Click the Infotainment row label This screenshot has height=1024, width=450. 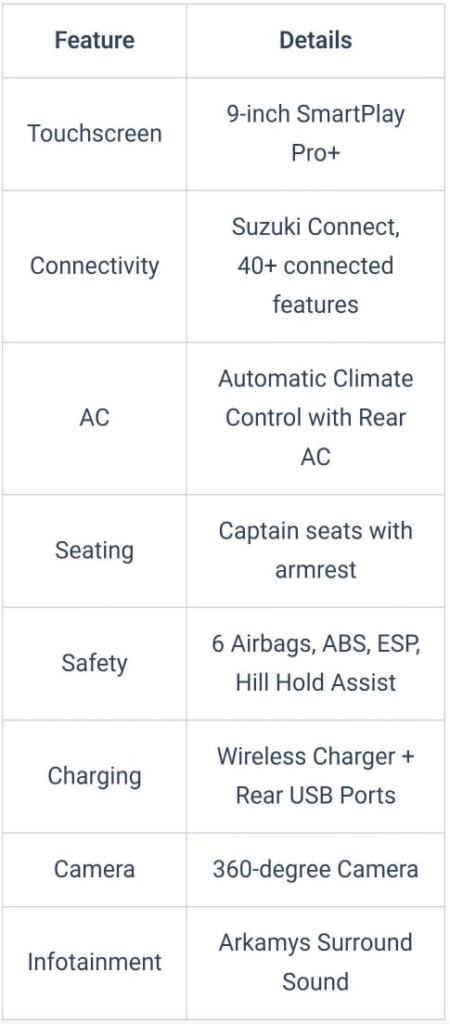(95, 963)
